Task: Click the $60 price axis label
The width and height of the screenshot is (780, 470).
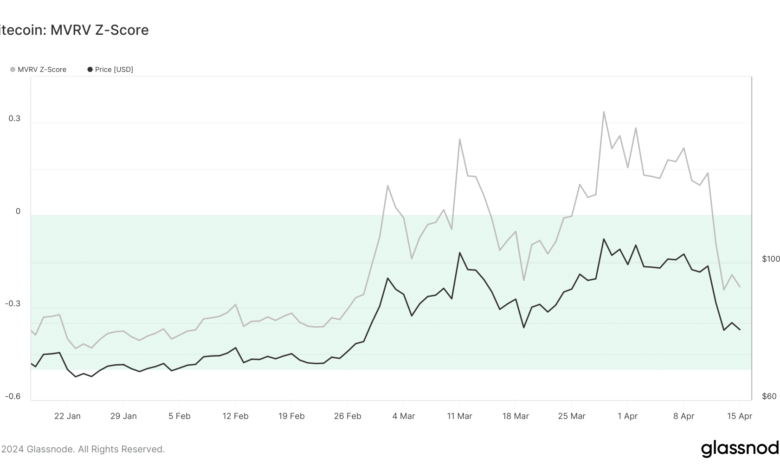Action: point(768,397)
